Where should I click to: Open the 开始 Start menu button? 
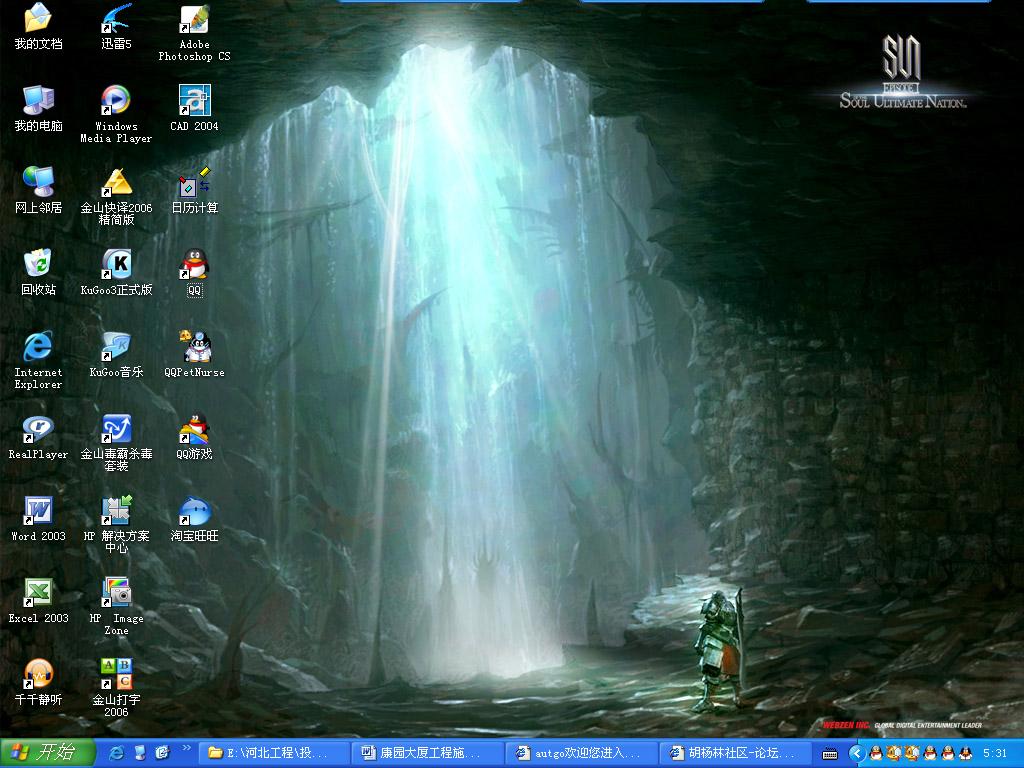pyautogui.click(x=47, y=753)
